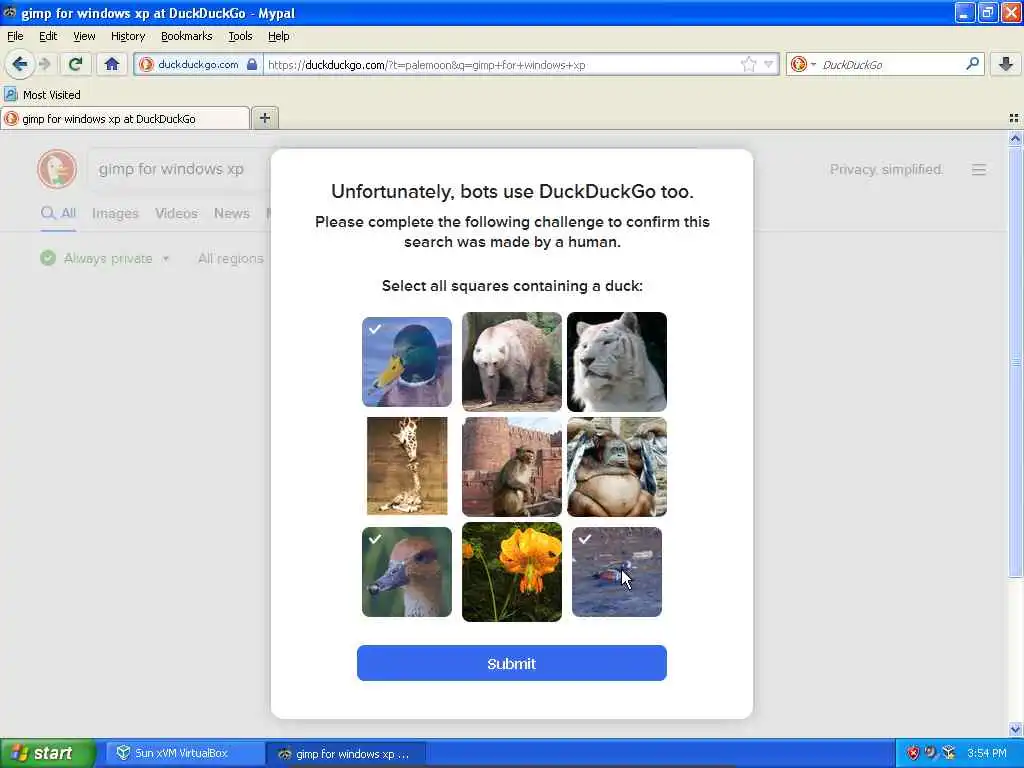The width and height of the screenshot is (1024, 768).
Task: Open the browser Home page
Action: pos(112,64)
